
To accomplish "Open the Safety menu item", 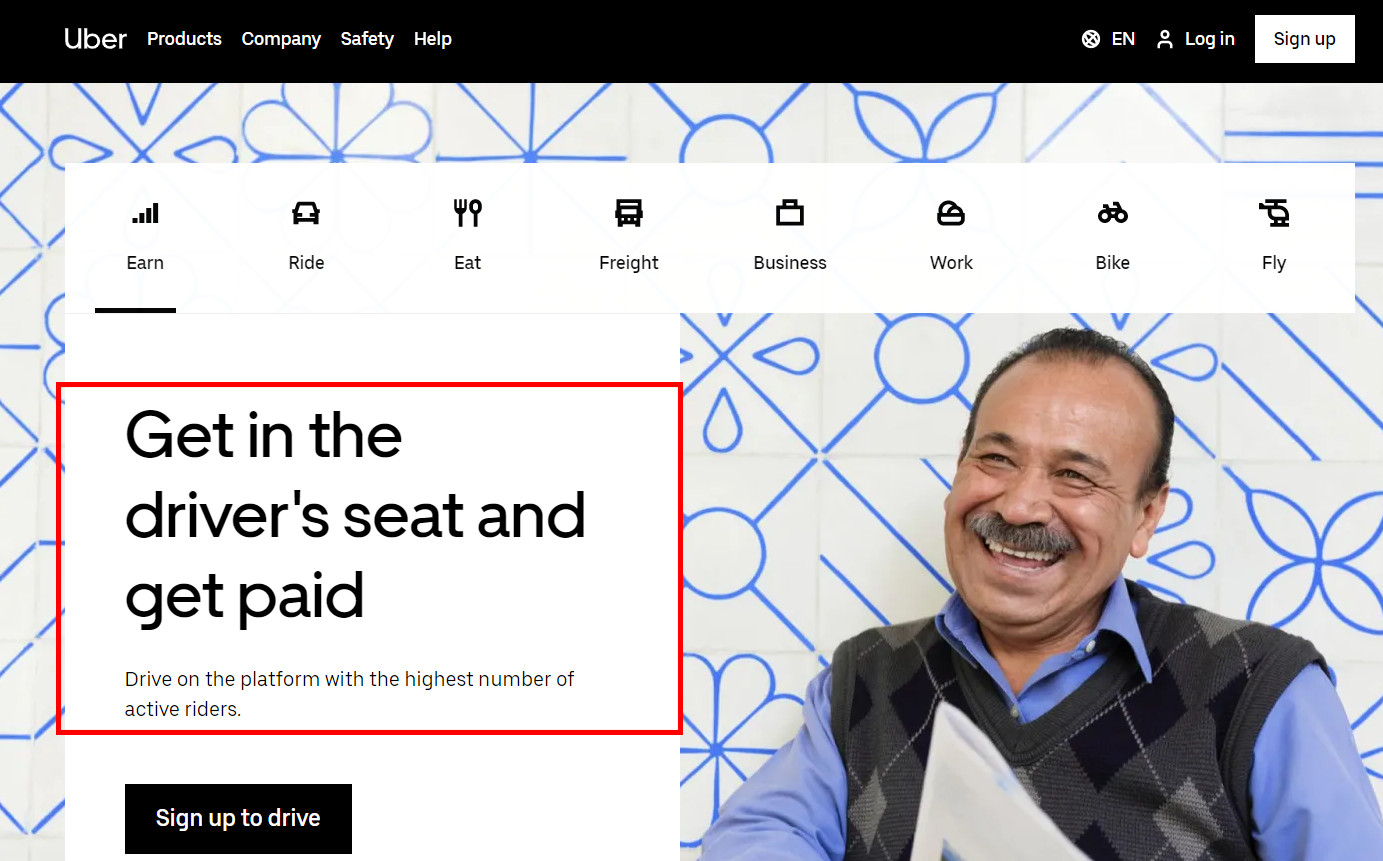I will tap(367, 39).
